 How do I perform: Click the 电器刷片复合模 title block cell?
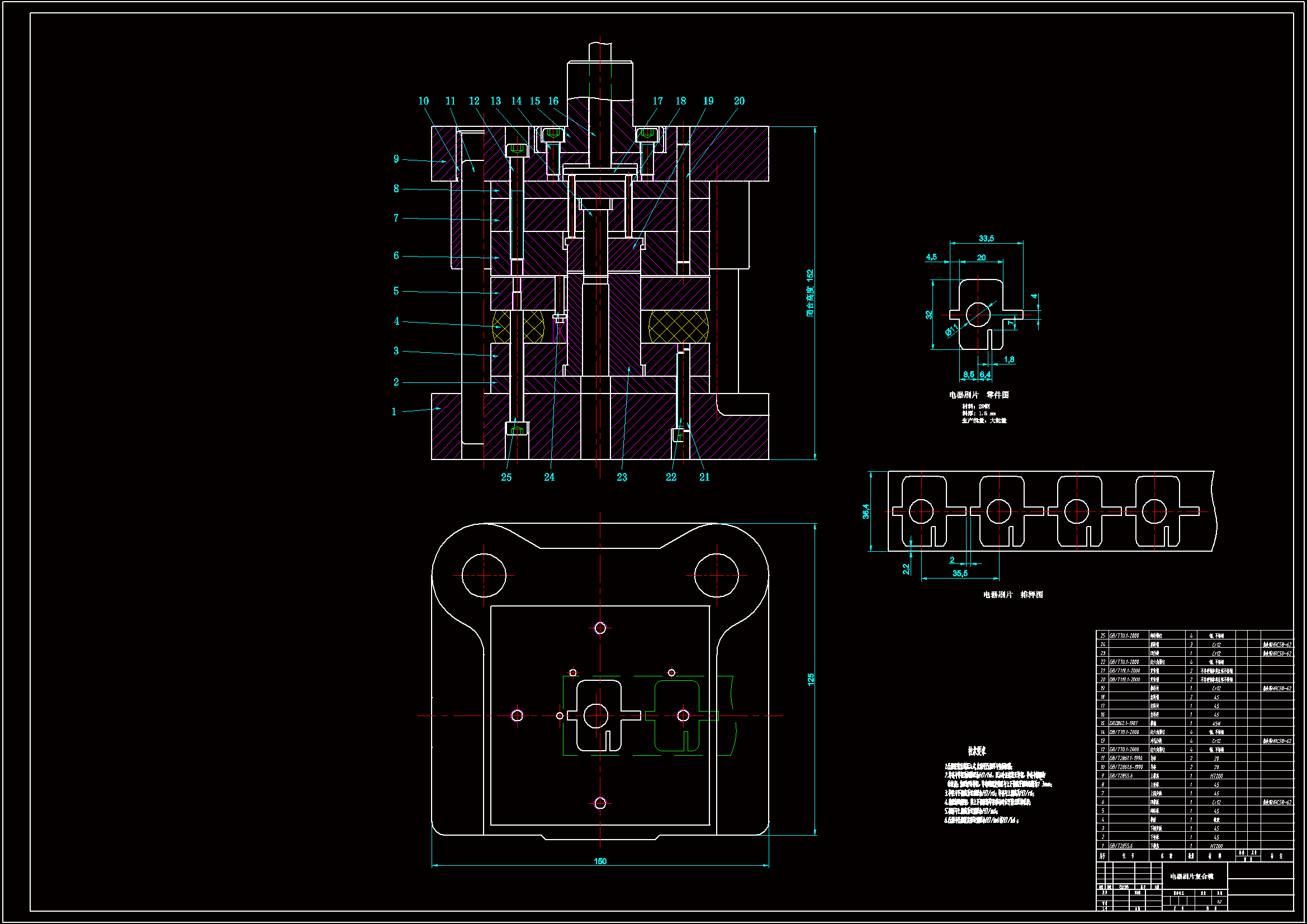pos(1191,876)
